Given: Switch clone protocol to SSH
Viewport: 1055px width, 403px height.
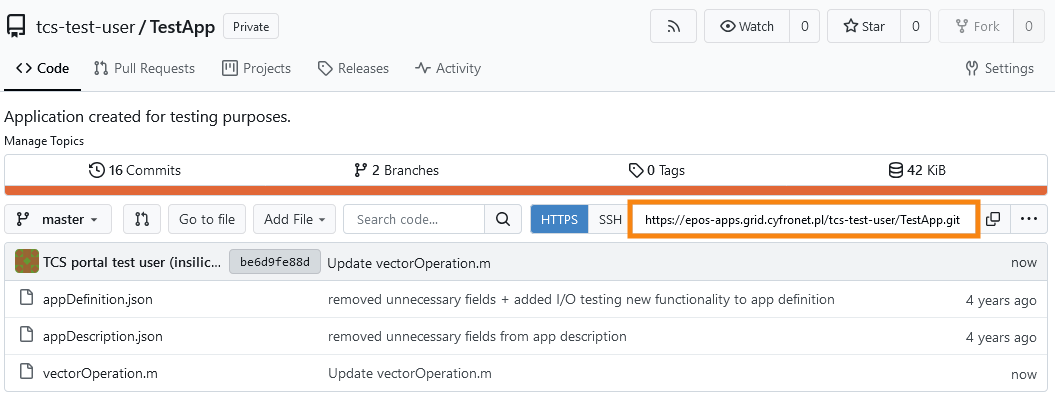Looking at the screenshot, I should click(610, 219).
